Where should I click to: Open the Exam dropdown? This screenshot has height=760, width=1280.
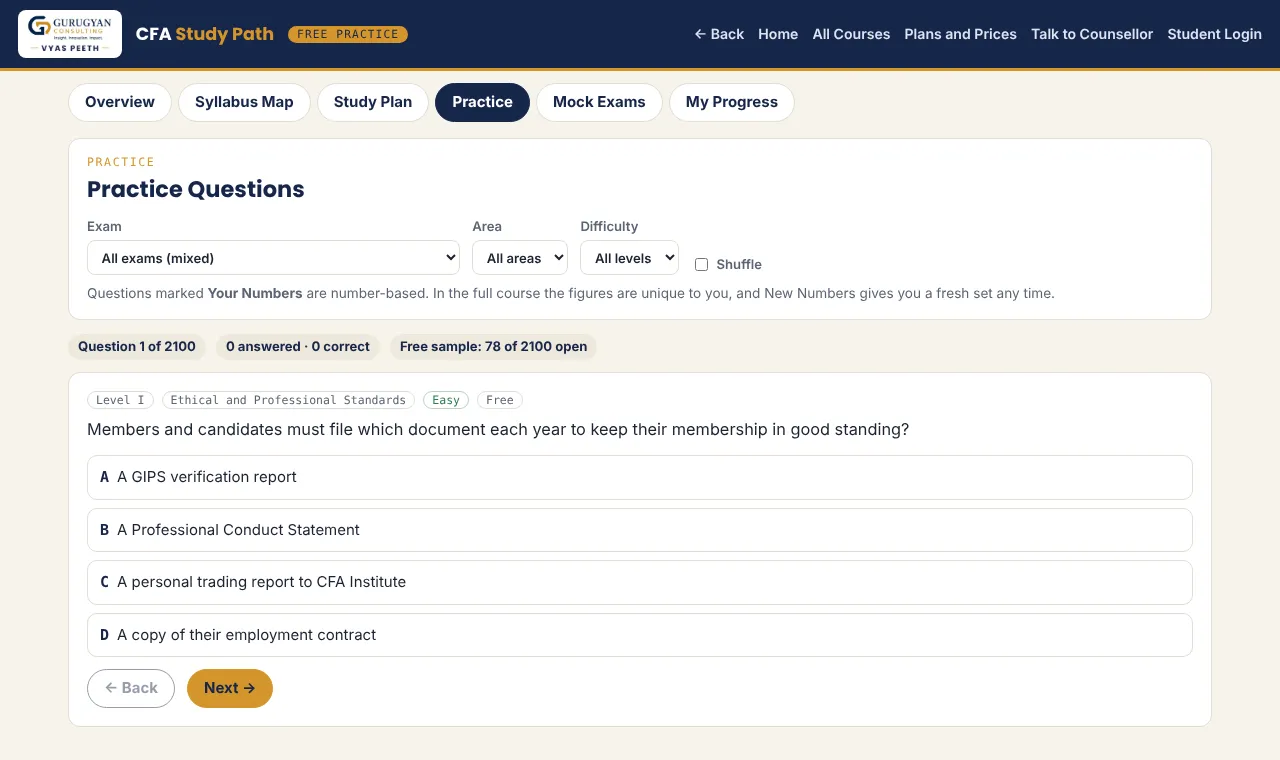[x=273, y=258]
